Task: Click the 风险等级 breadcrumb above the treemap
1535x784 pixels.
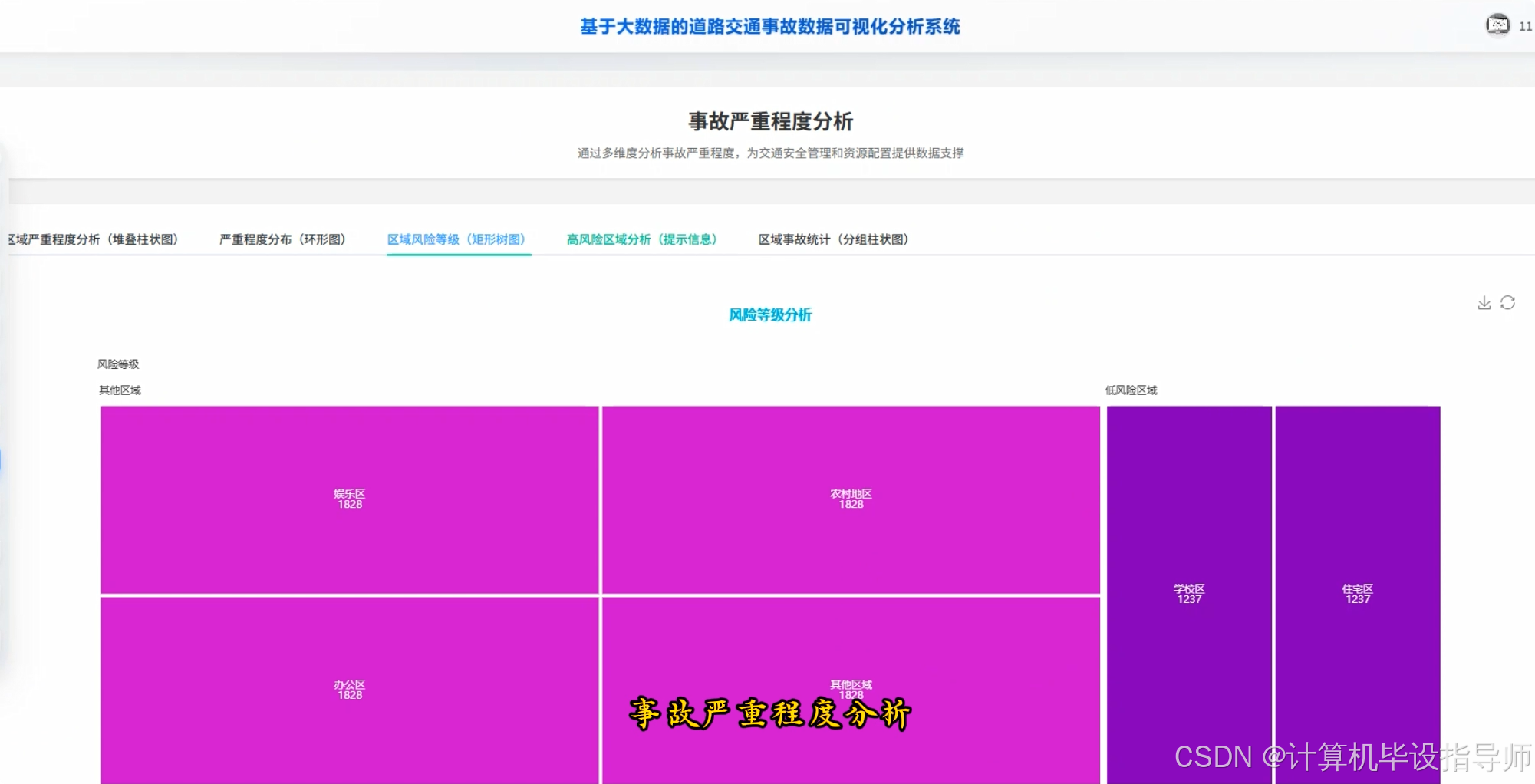Action: pos(117,364)
